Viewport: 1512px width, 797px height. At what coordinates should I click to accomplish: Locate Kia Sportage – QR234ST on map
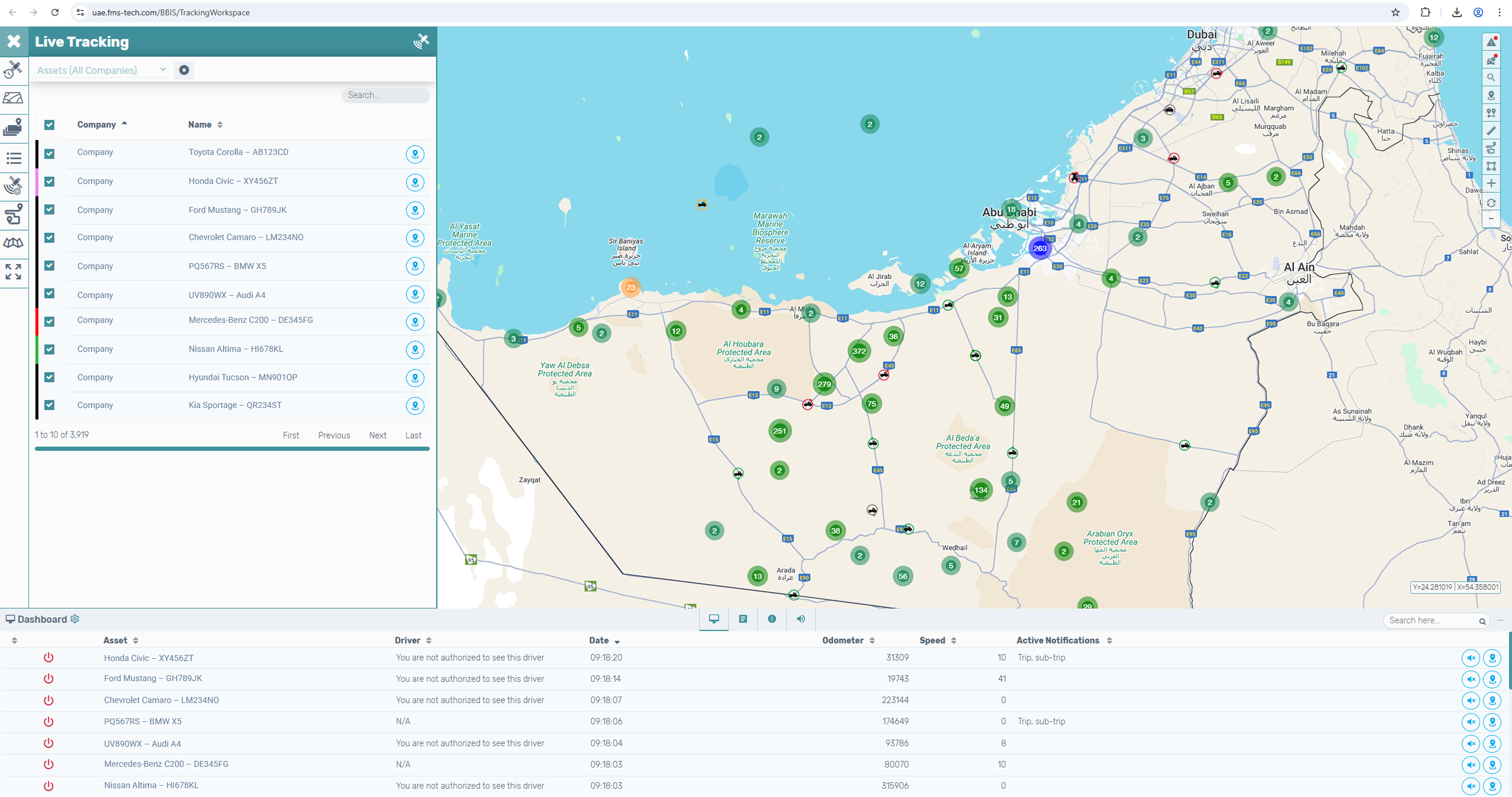coord(415,406)
